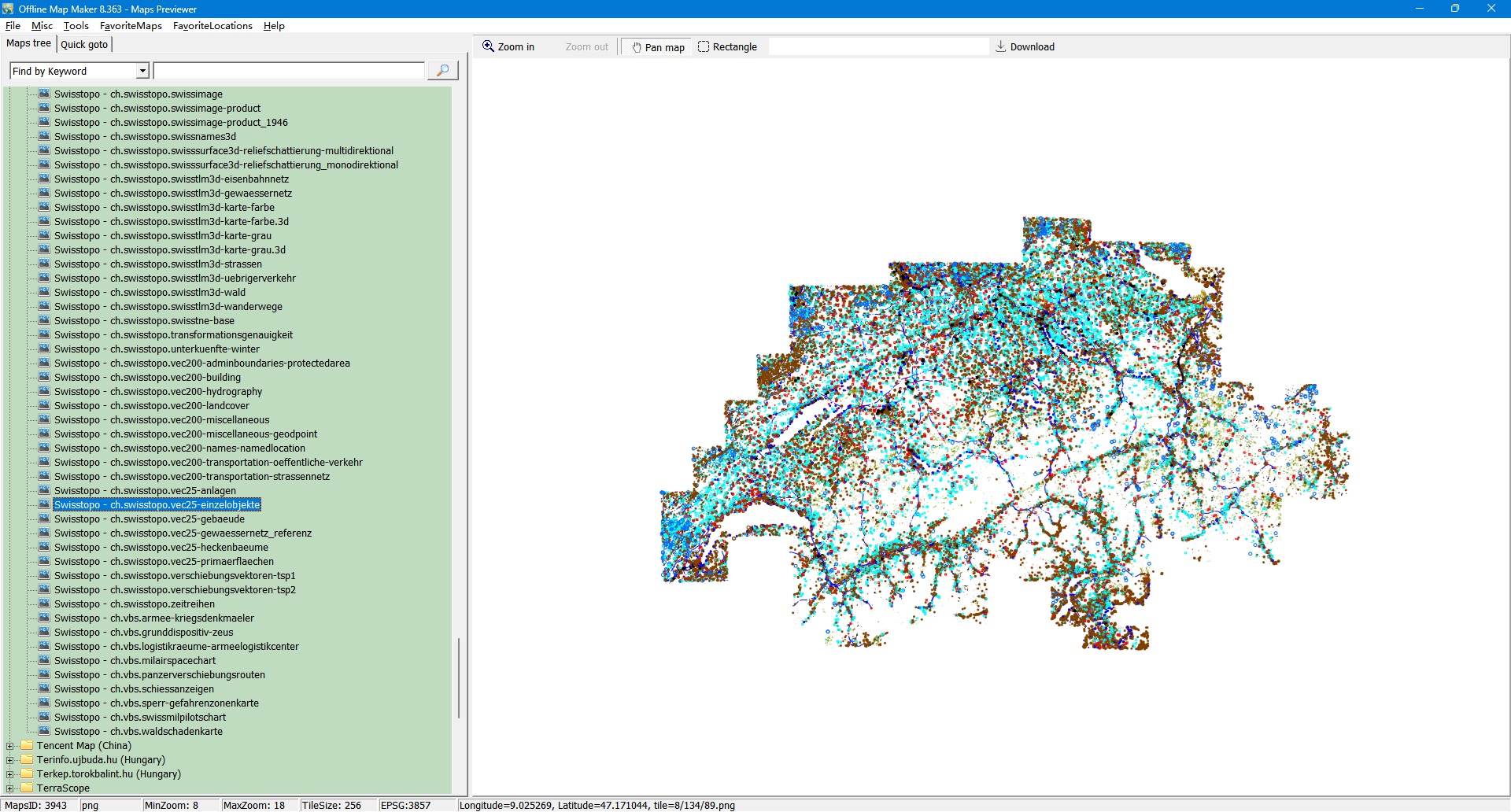Click the Download arrow icon
Screen dimensions: 1511x812
click(x=1000, y=46)
